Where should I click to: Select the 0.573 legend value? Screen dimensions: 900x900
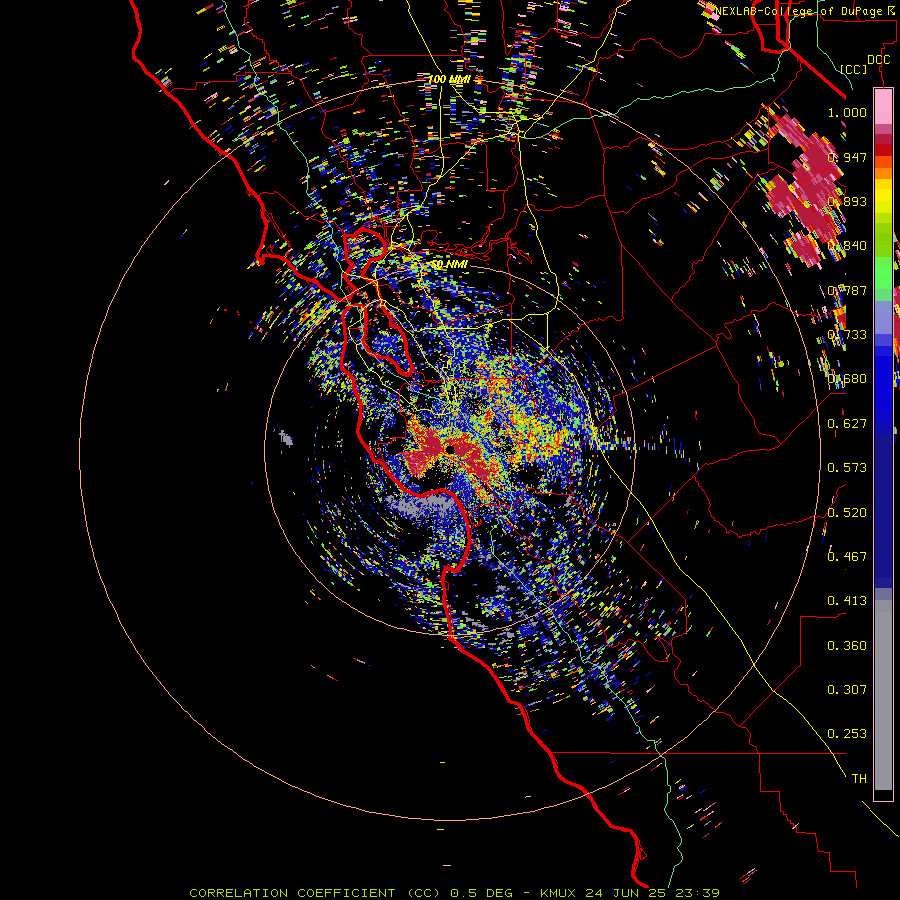click(847, 468)
